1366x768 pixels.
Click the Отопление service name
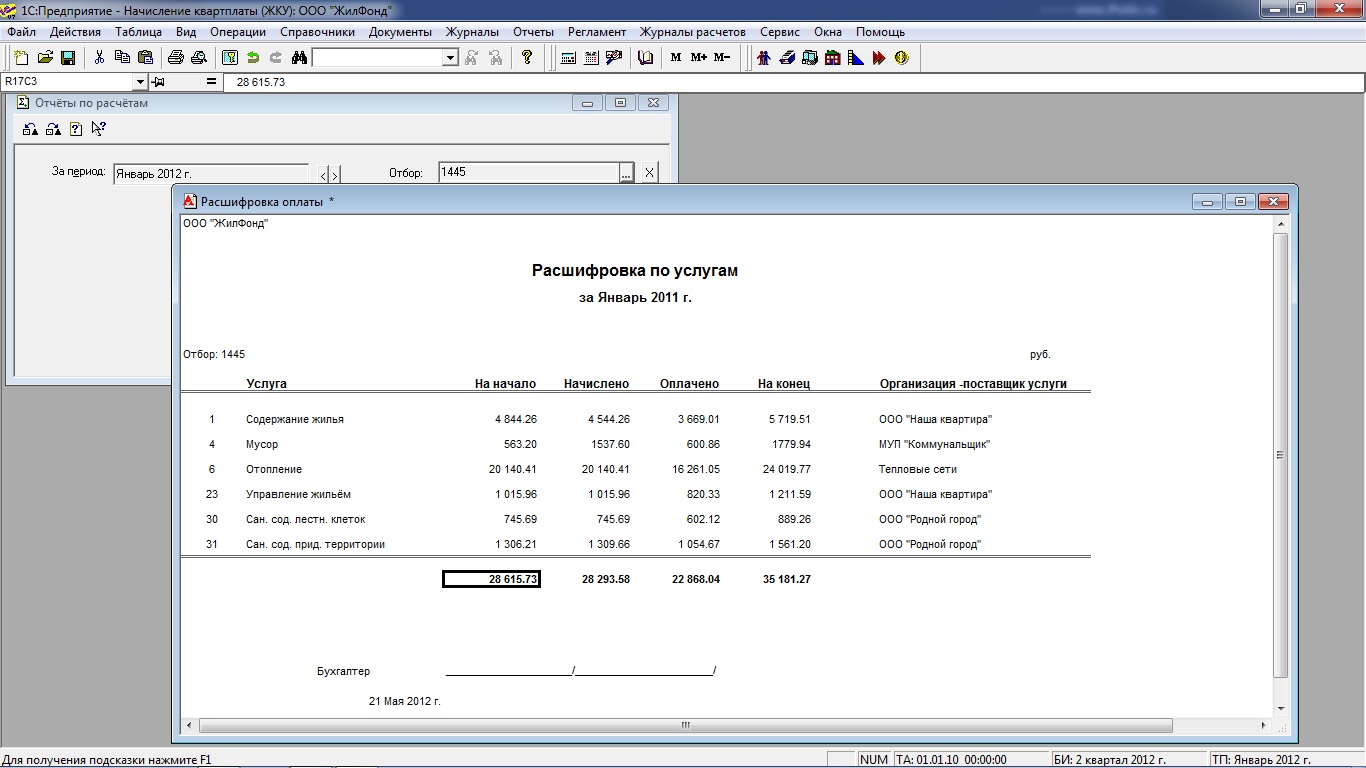coord(274,469)
